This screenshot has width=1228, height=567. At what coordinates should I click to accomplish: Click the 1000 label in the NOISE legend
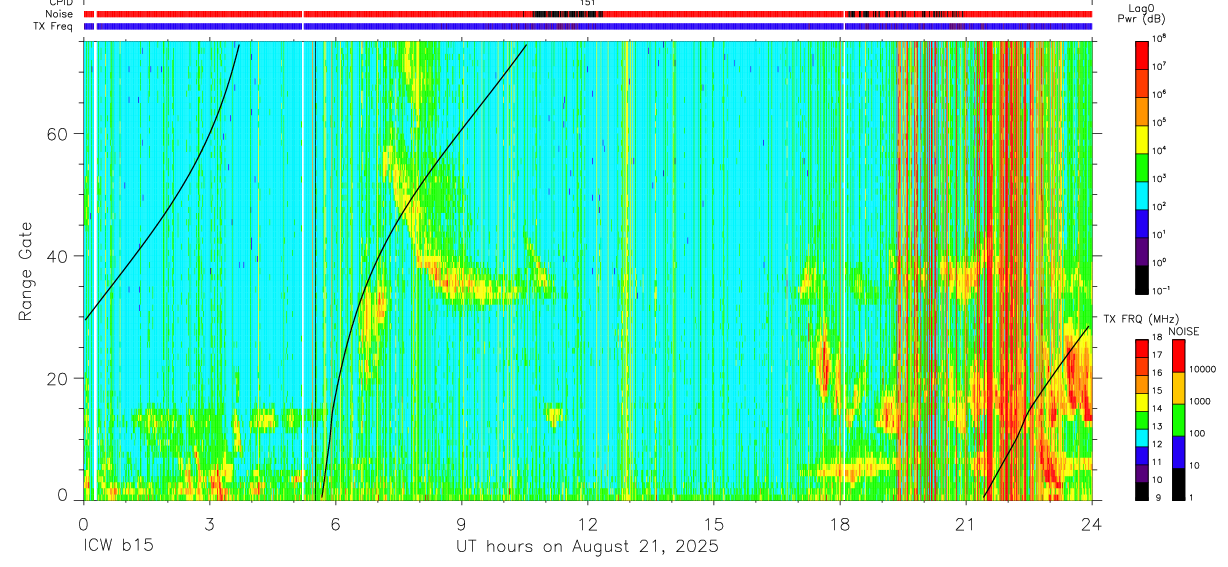1200,401
